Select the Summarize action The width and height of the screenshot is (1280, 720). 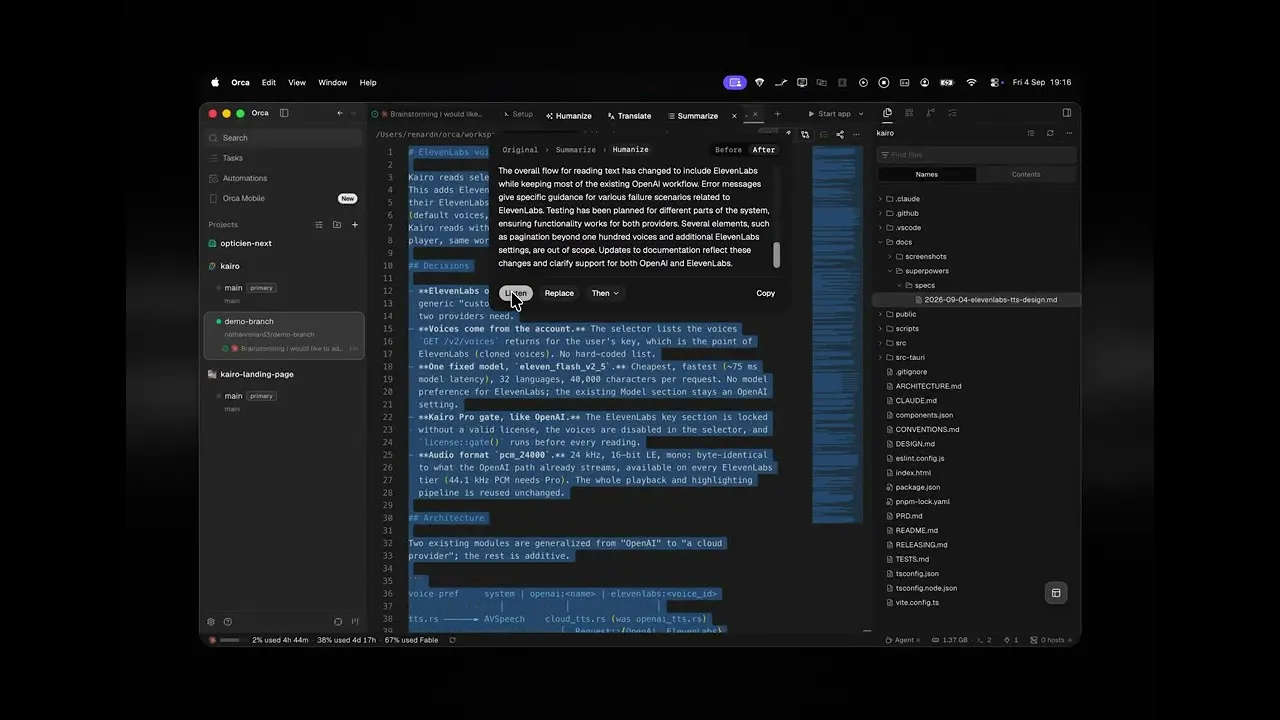tap(692, 116)
